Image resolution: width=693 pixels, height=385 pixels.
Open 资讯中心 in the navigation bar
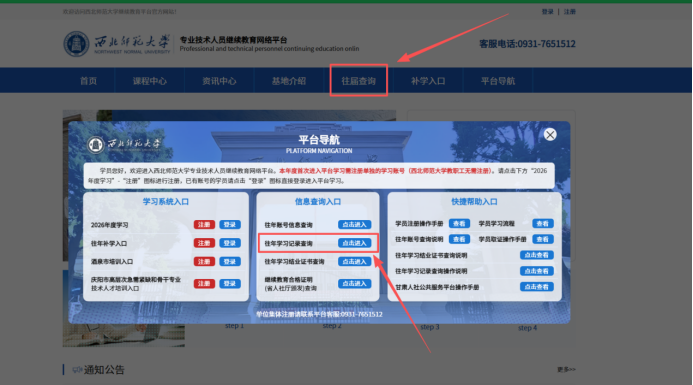pyautogui.click(x=219, y=81)
